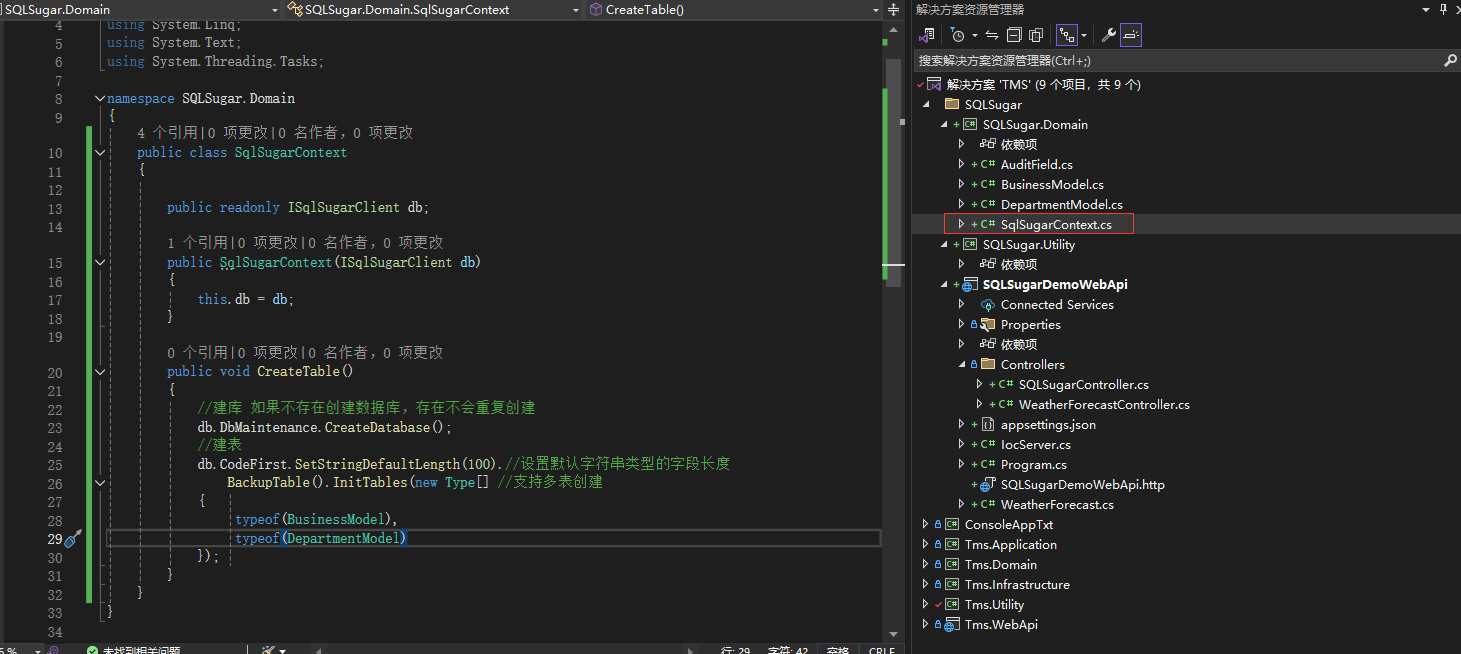Switch Solution Explorer between solution and folder views
The width and height of the screenshot is (1461, 654).
(x=927, y=35)
